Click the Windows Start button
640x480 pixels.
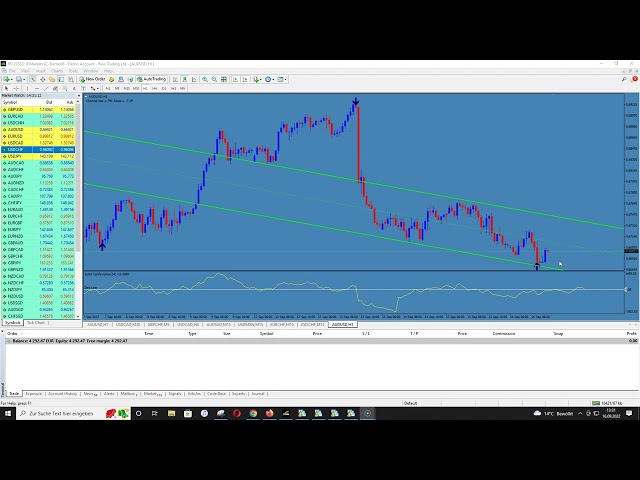point(7,413)
